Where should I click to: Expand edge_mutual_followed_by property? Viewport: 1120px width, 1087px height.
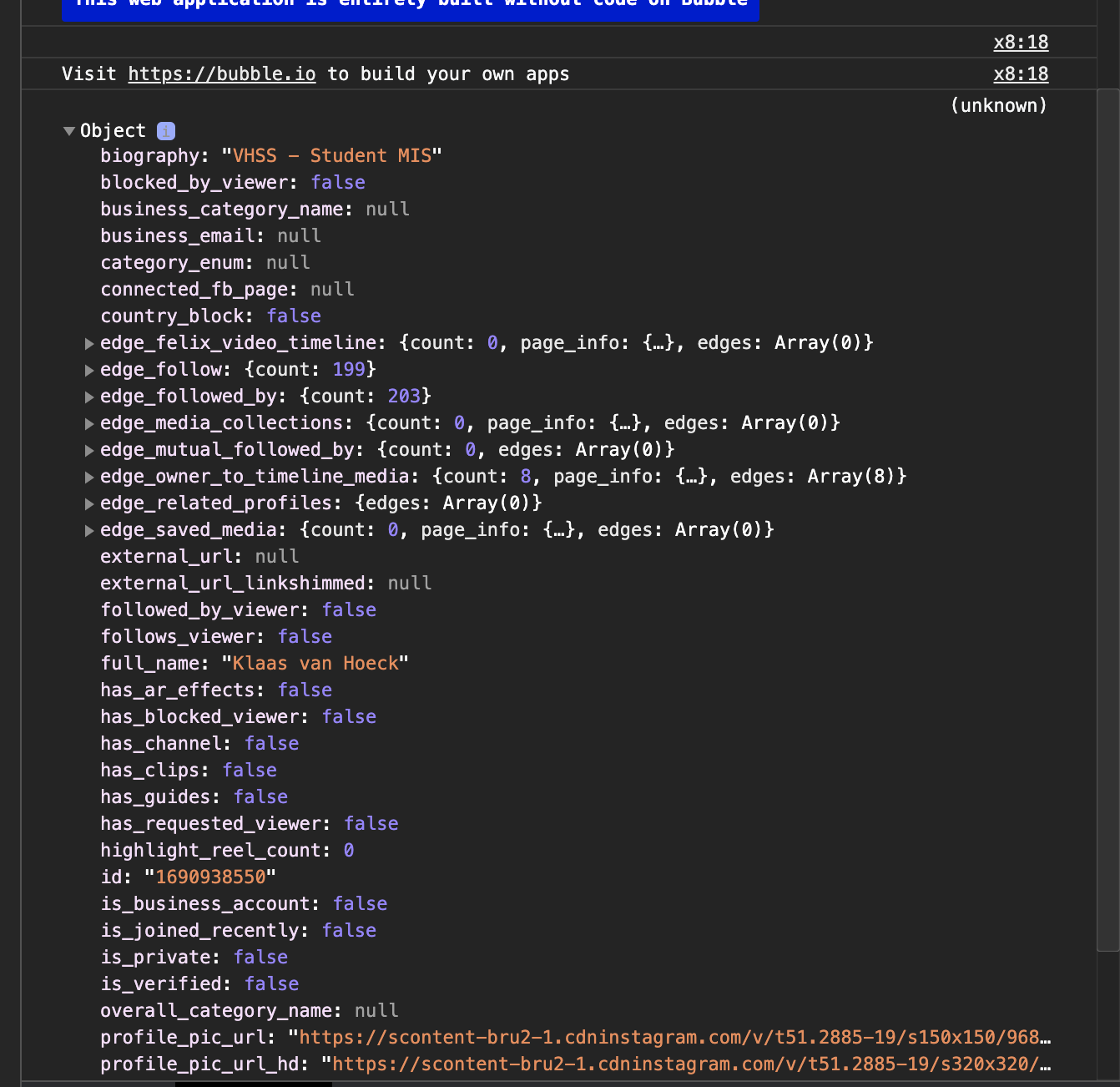89,450
